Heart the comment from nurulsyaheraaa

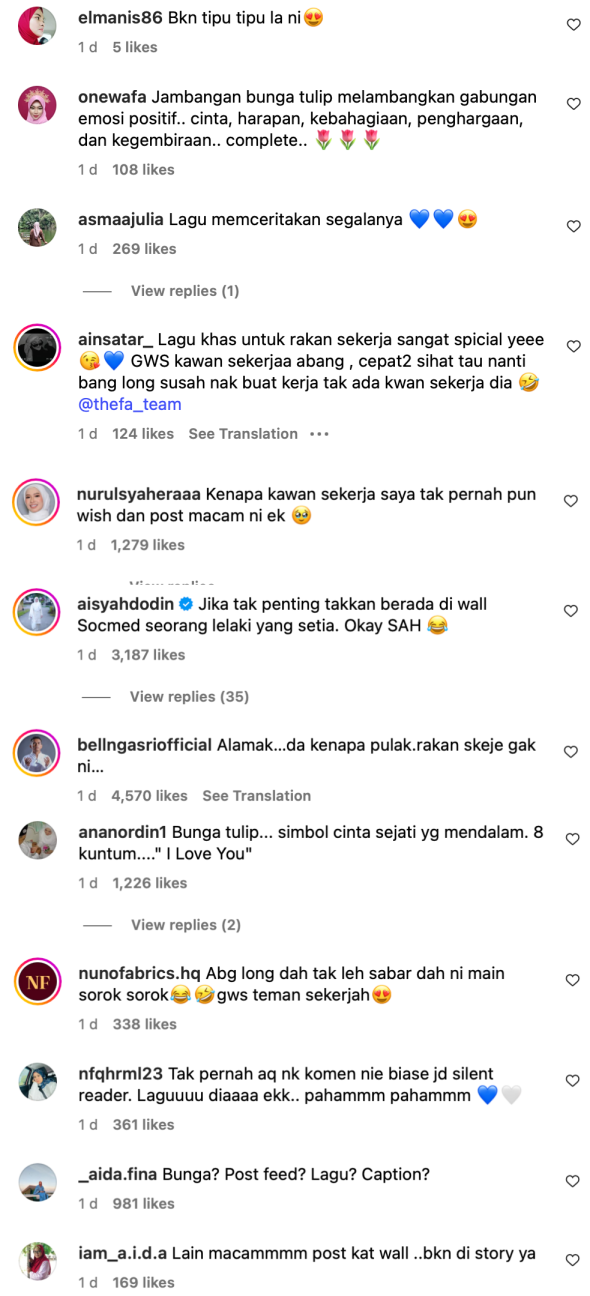click(571, 500)
